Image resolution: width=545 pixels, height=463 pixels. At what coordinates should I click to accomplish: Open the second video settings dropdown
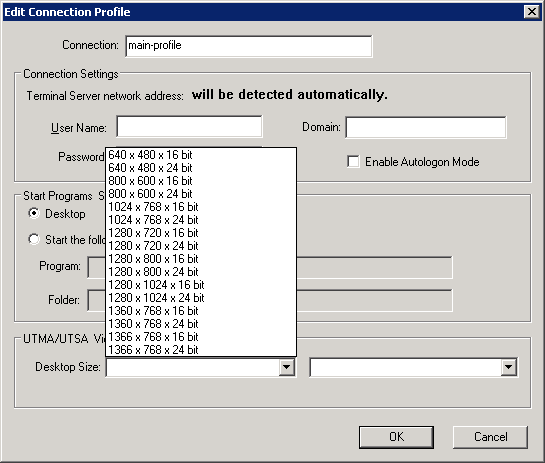coord(508,367)
